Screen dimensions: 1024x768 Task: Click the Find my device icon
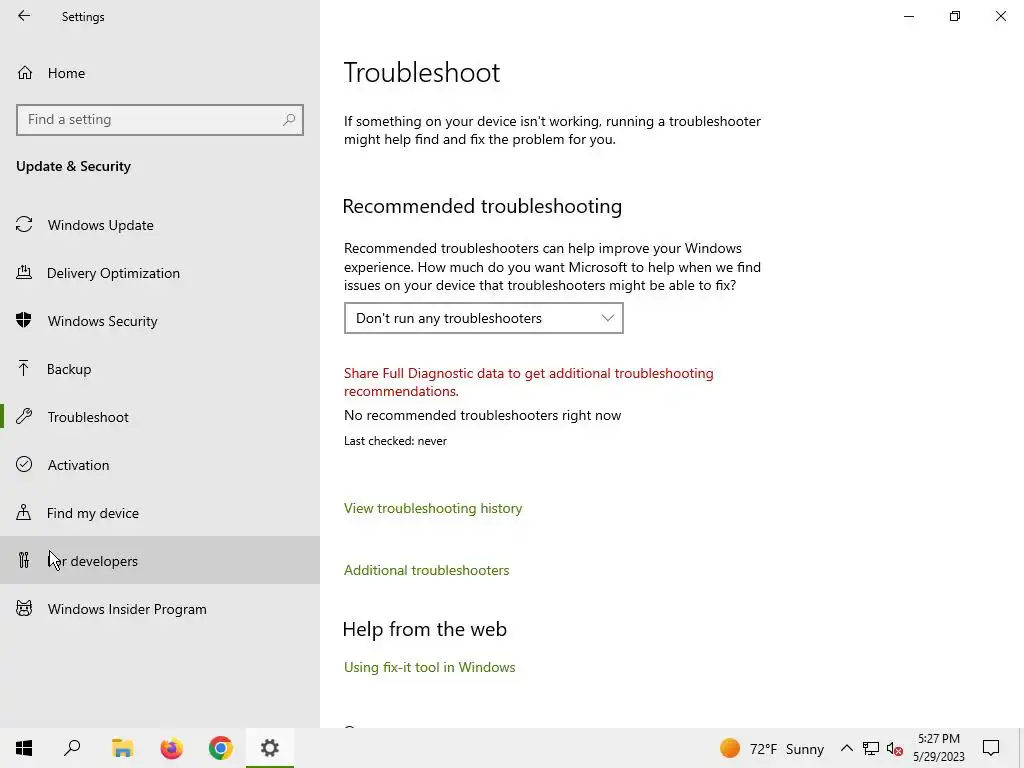click(24, 512)
